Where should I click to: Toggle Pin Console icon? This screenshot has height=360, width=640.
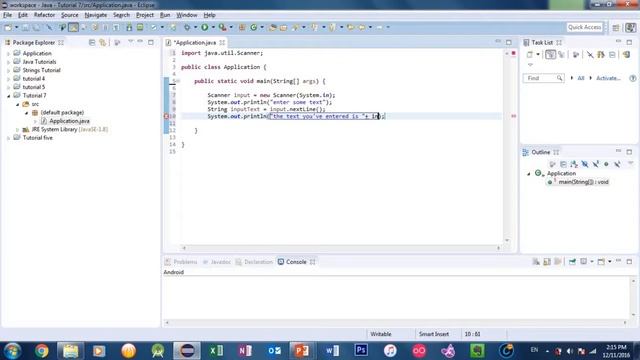pos(572,261)
